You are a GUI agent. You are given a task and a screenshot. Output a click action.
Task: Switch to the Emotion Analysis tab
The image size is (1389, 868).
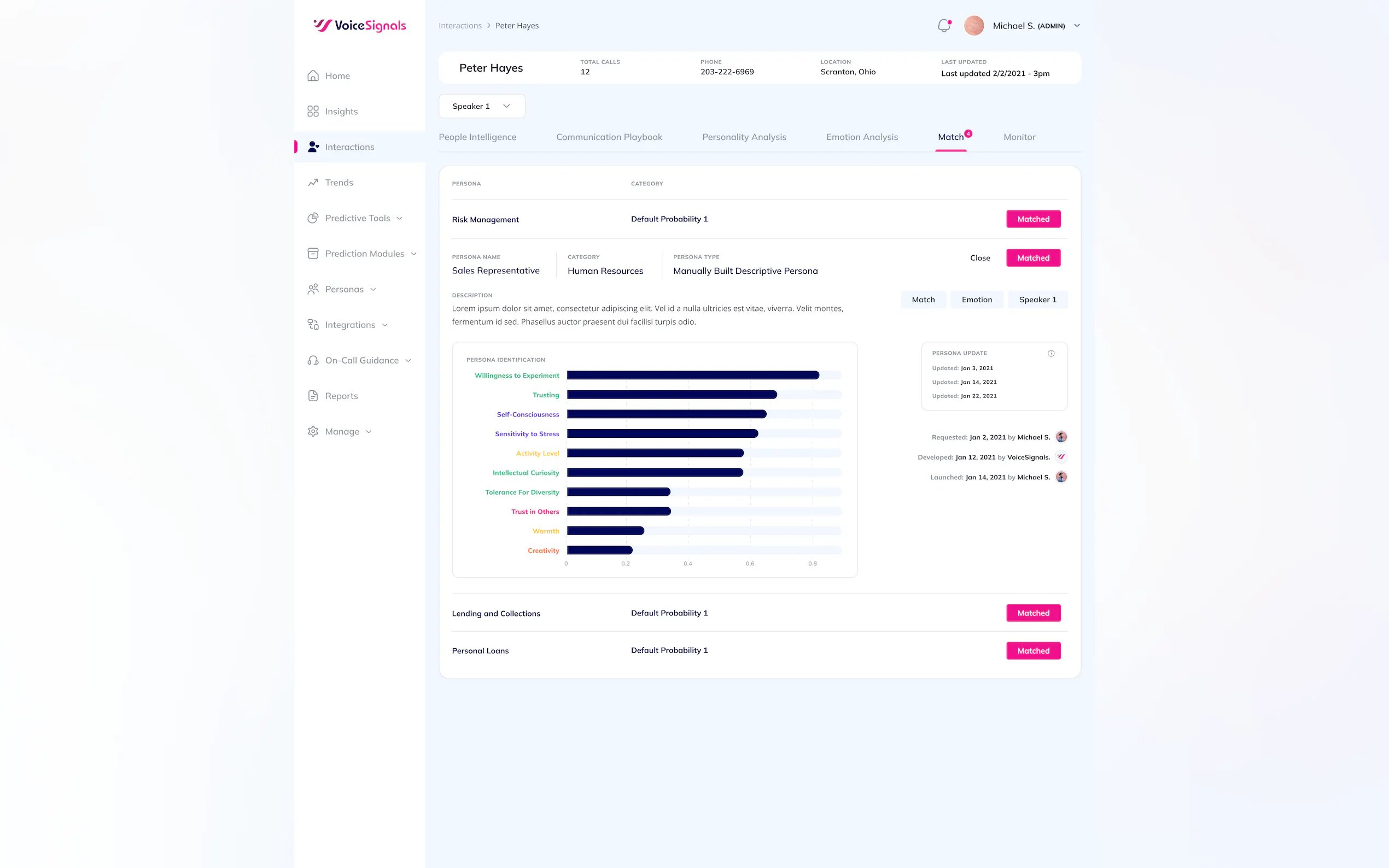862,137
